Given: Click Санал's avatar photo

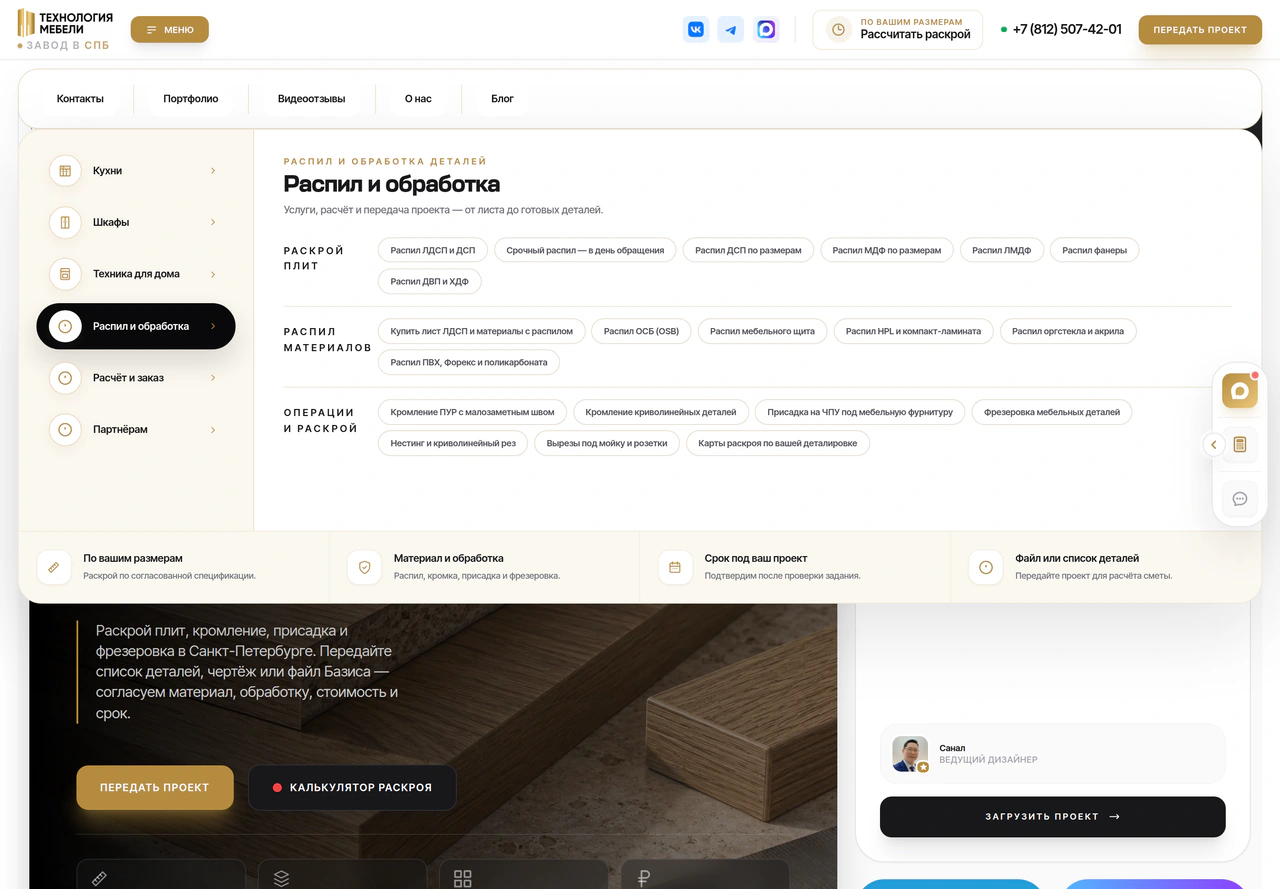Looking at the screenshot, I should point(910,754).
